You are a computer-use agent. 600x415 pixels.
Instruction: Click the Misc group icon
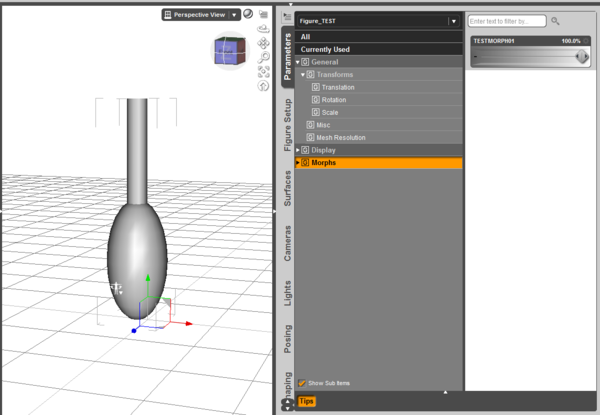(310, 125)
